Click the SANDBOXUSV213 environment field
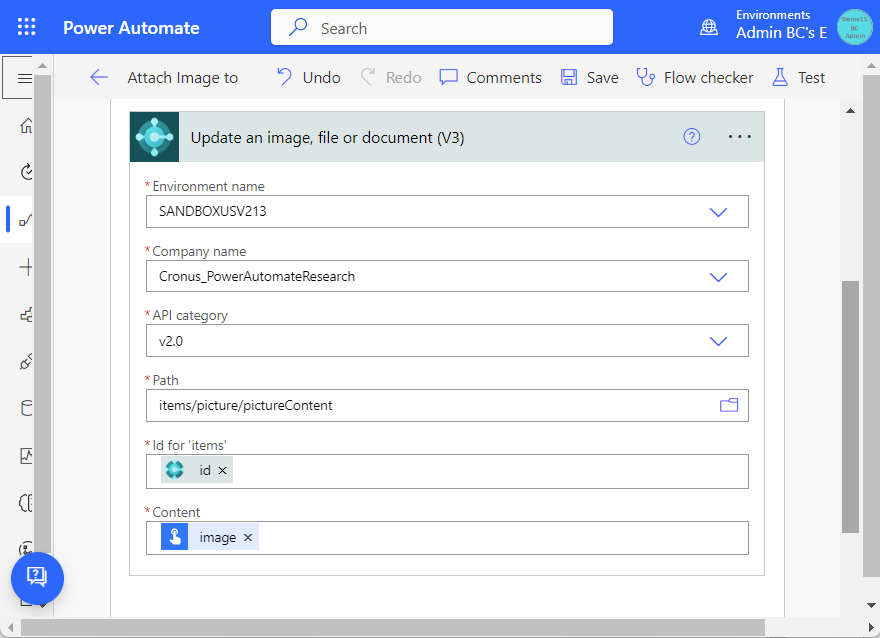Image resolution: width=880 pixels, height=638 pixels. [x=447, y=212]
